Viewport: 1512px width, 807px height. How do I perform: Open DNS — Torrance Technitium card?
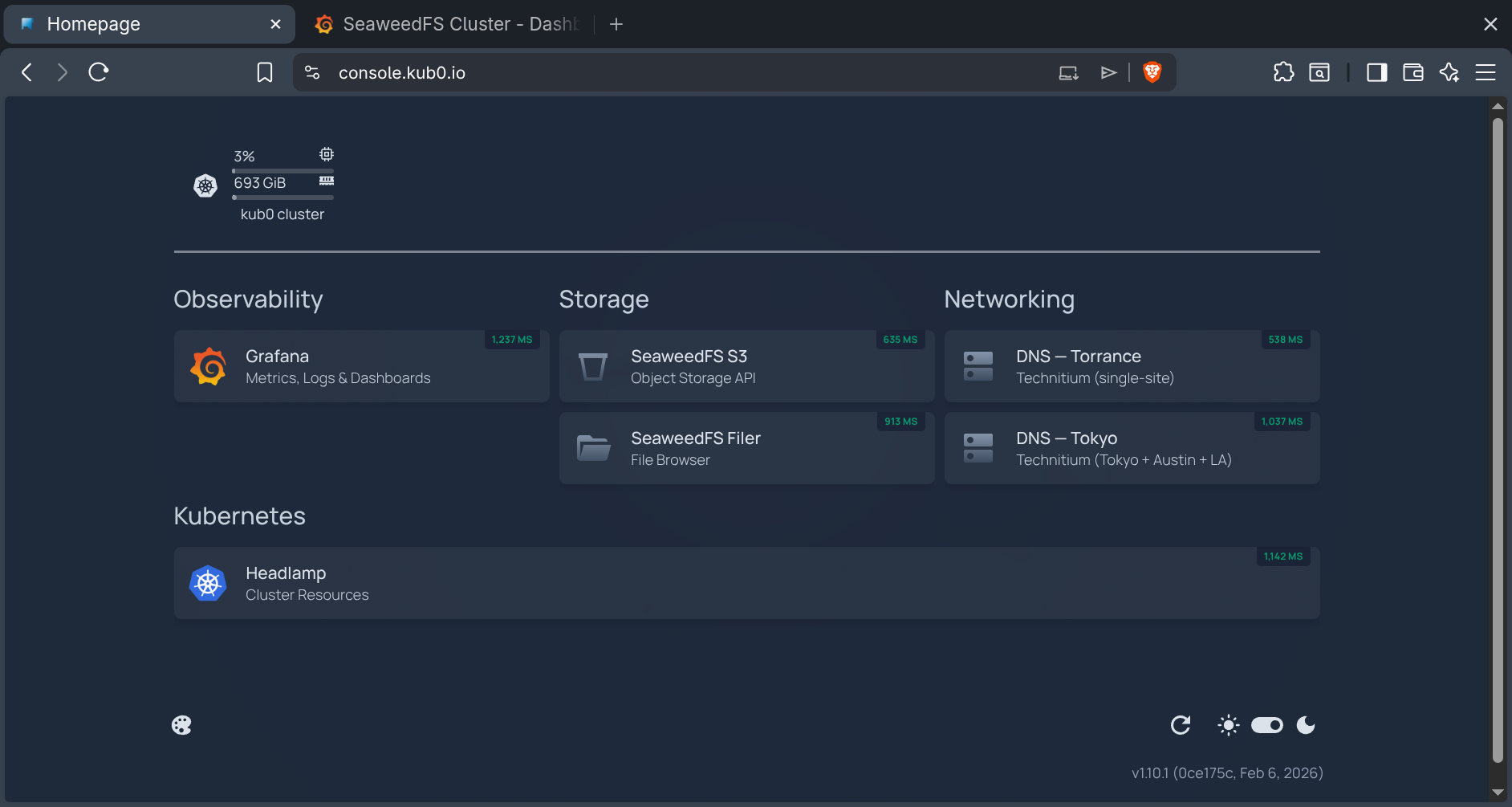1132,366
